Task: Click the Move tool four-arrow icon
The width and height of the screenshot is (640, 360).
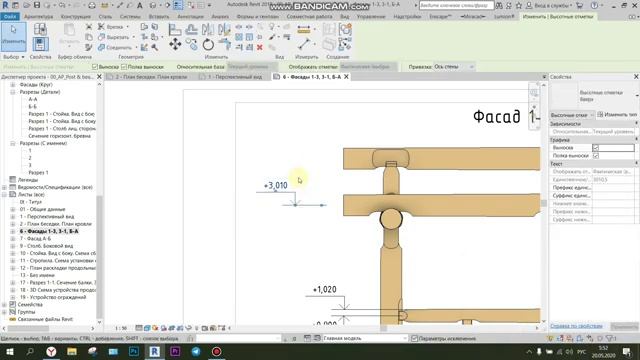Action: [175, 44]
